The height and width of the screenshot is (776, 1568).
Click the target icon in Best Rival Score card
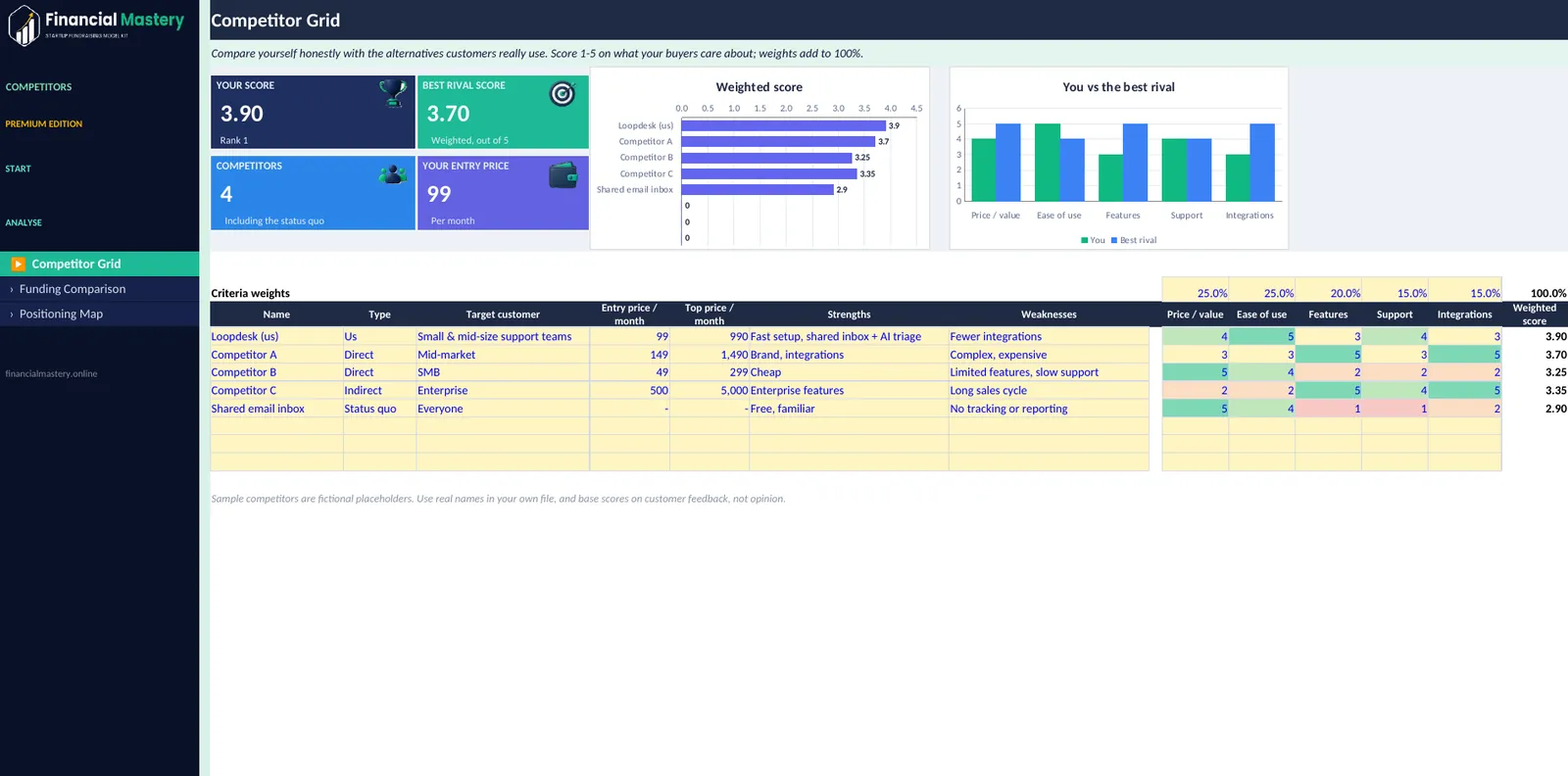(x=563, y=93)
